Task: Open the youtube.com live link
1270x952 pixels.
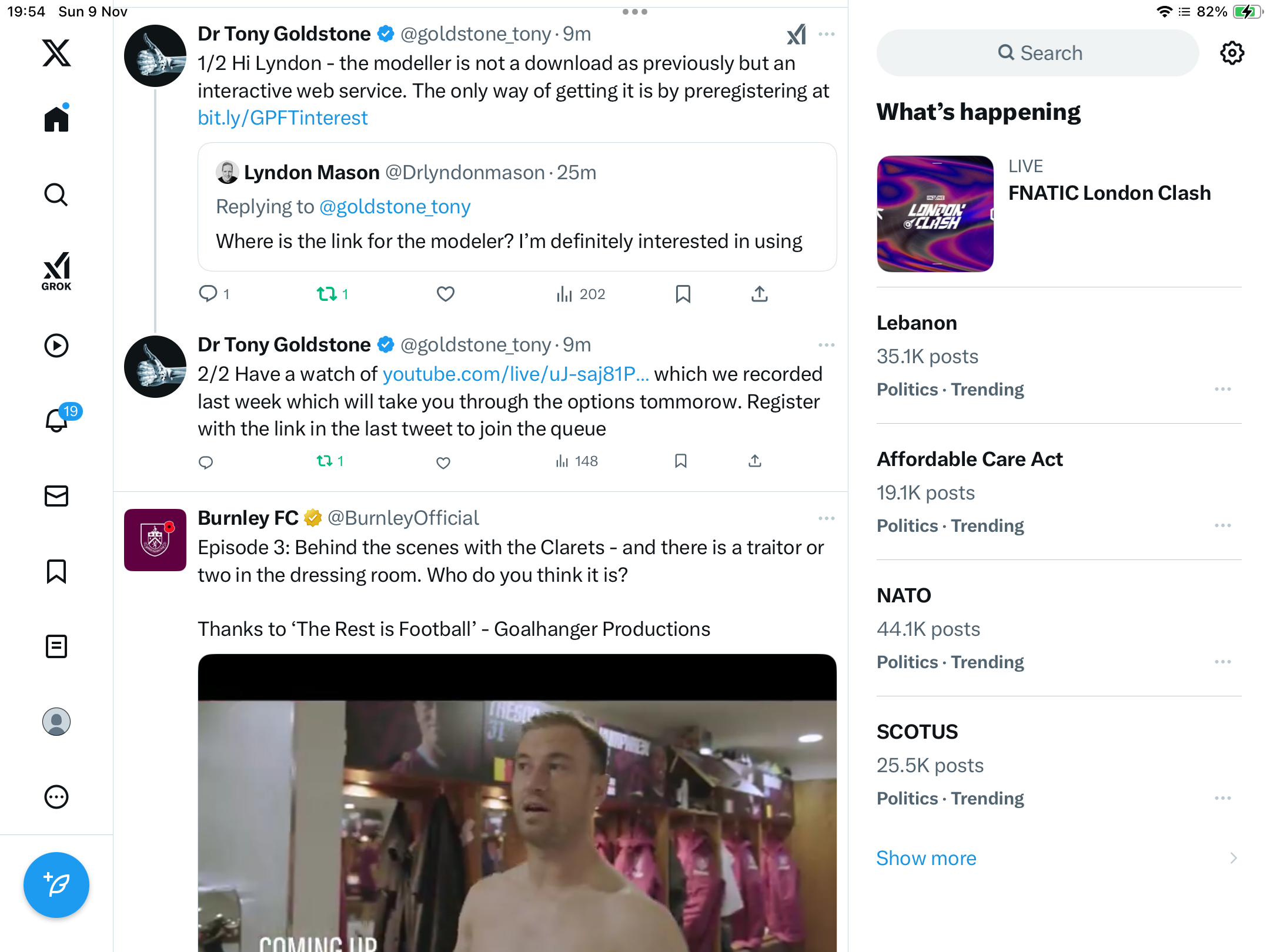Action: (516, 374)
